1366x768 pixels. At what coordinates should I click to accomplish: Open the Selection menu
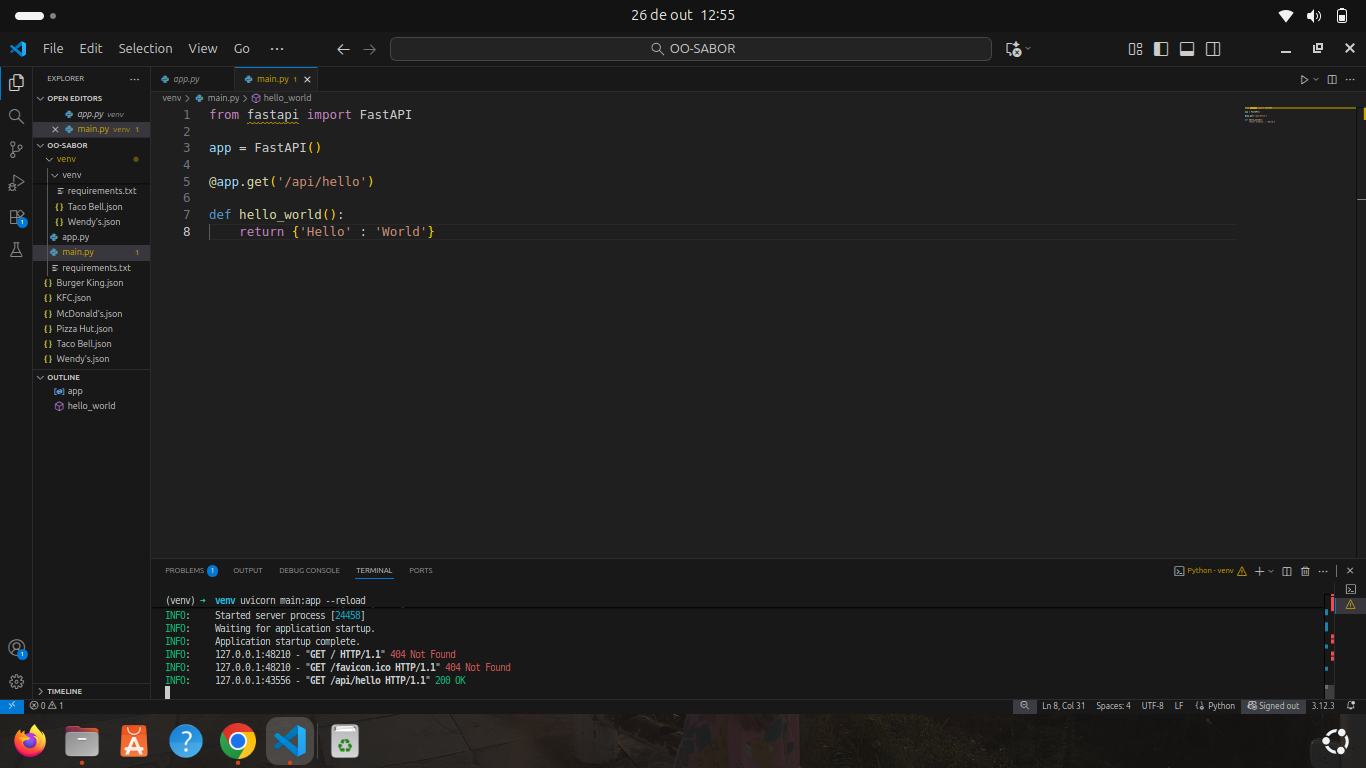tap(145, 48)
